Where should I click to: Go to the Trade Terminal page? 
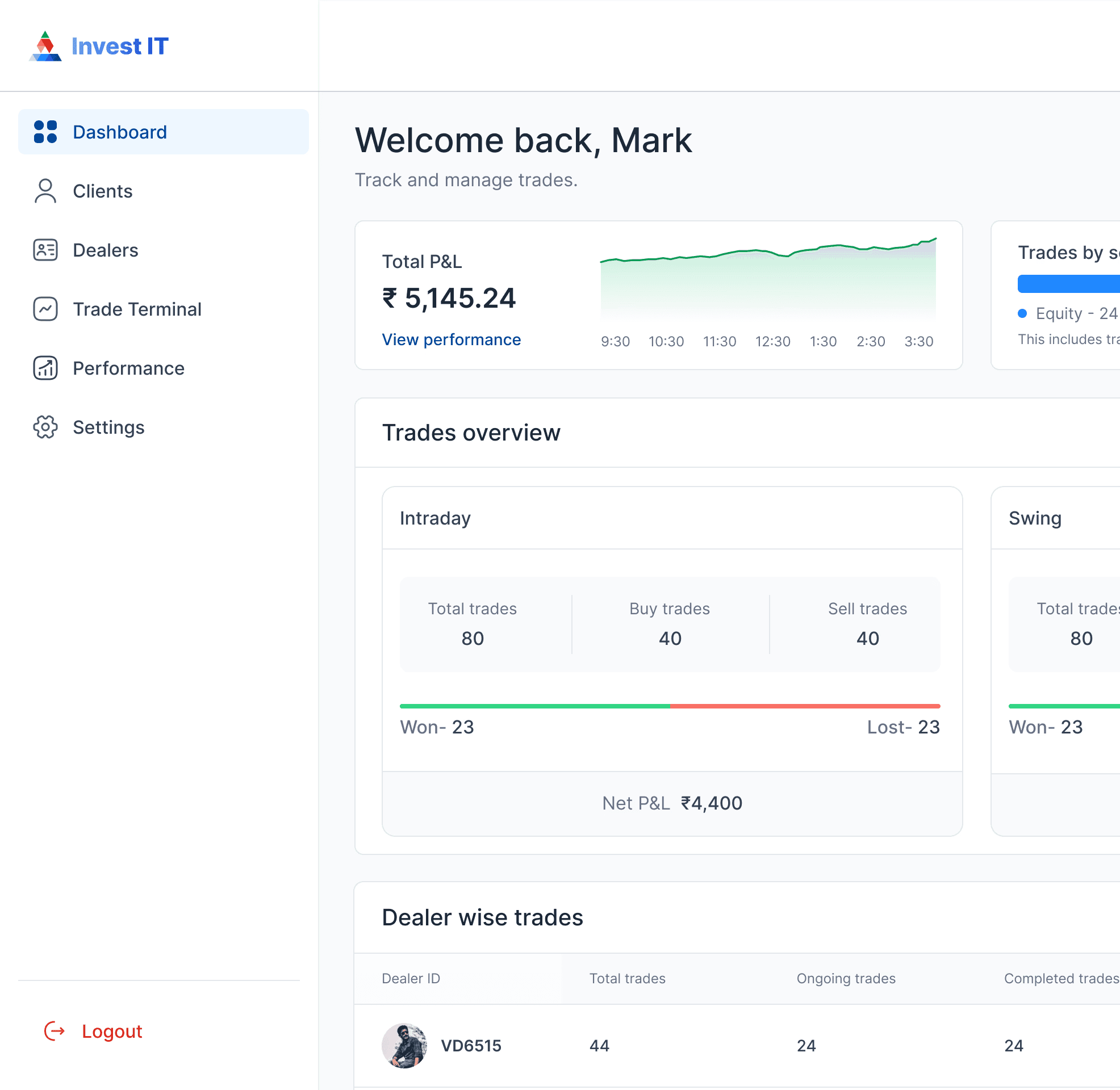(x=137, y=309)
